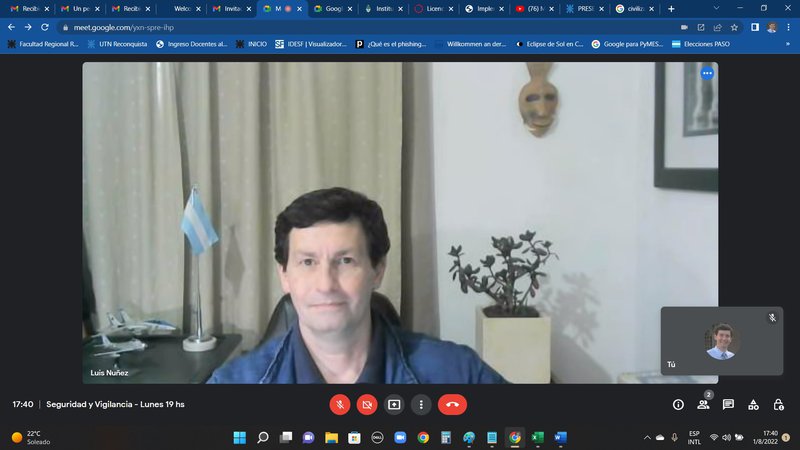This screenshot has width=800, height=450.
Task: Open Task View on the taskbar
Action: pos(286,437)
